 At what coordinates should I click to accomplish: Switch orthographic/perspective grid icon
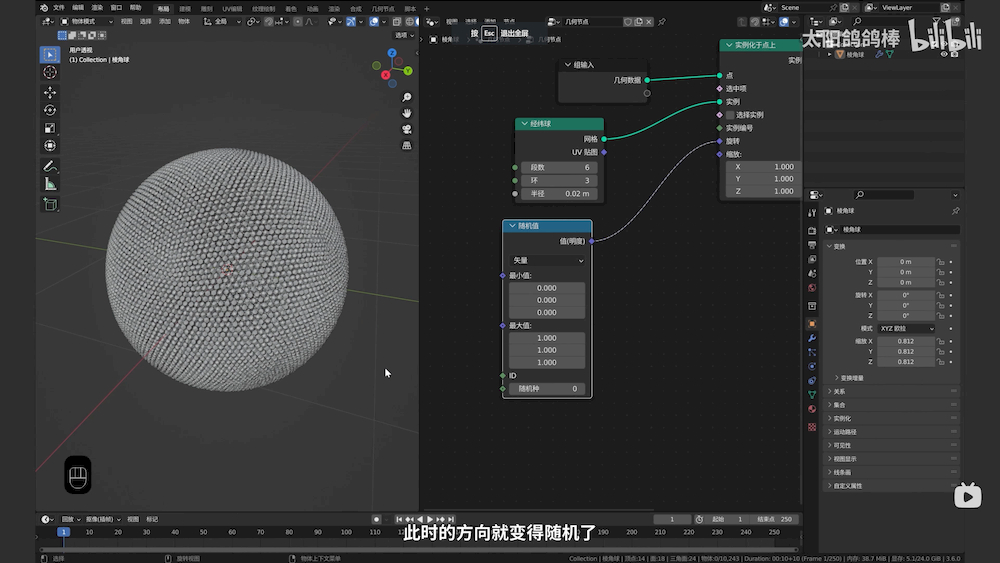click(x=406, y=145)
